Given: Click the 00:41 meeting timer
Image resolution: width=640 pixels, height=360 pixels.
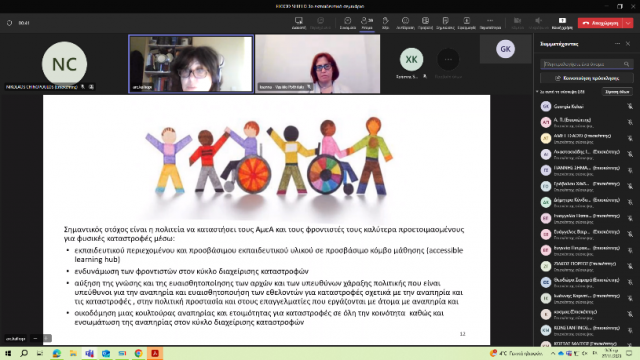Looking at the screenshot, I should pos(24,23).
